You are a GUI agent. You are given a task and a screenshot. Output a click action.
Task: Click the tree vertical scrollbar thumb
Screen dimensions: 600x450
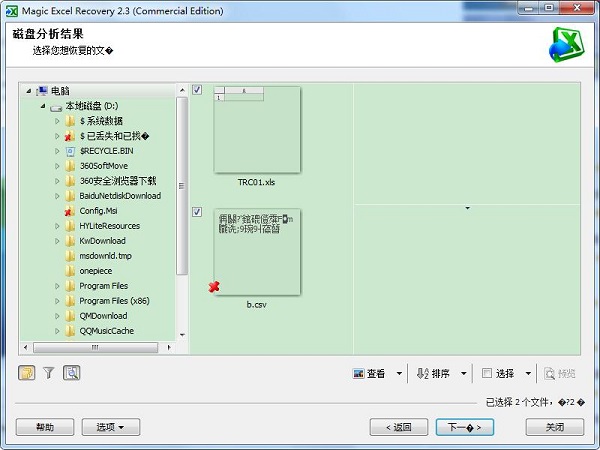[x=182, y=186]
